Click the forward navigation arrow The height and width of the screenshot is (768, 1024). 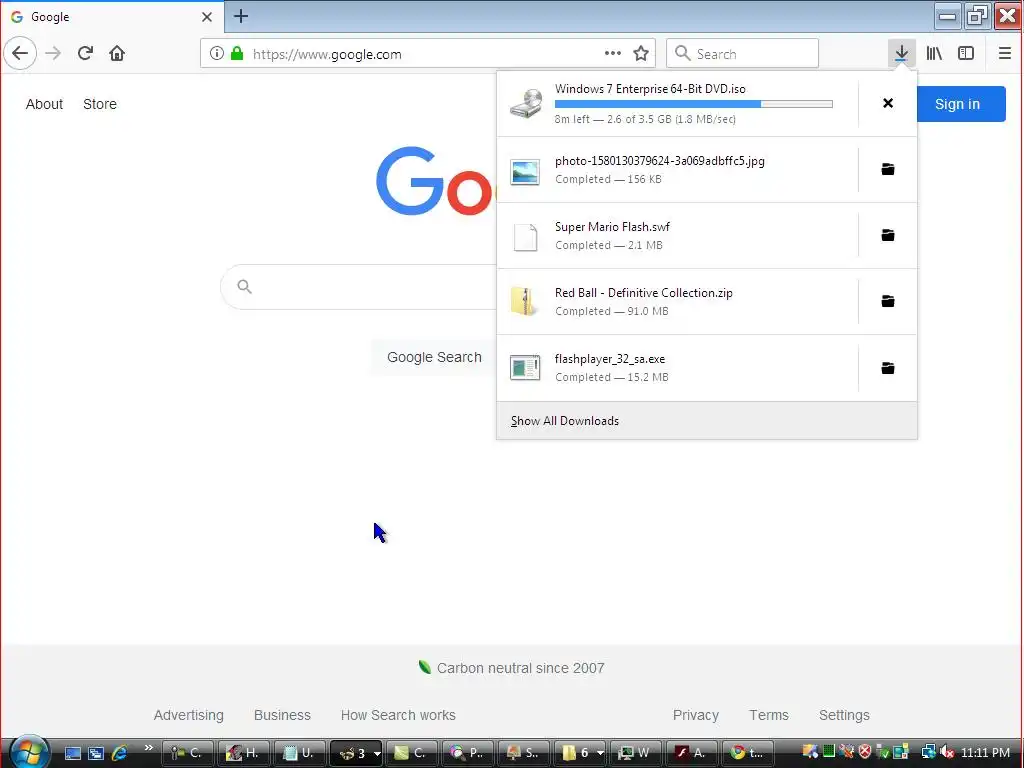(54, 54)
